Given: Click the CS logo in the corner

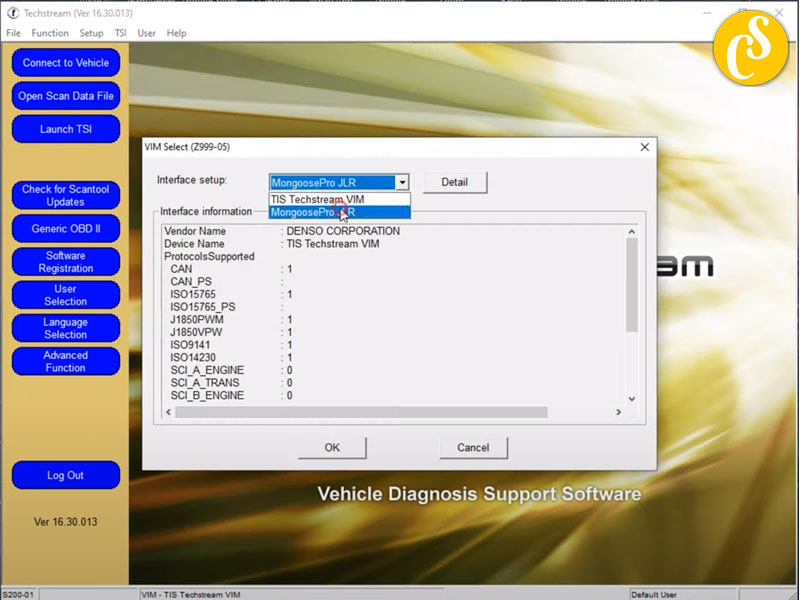Looking at the screenshot, I should [753, 48].
